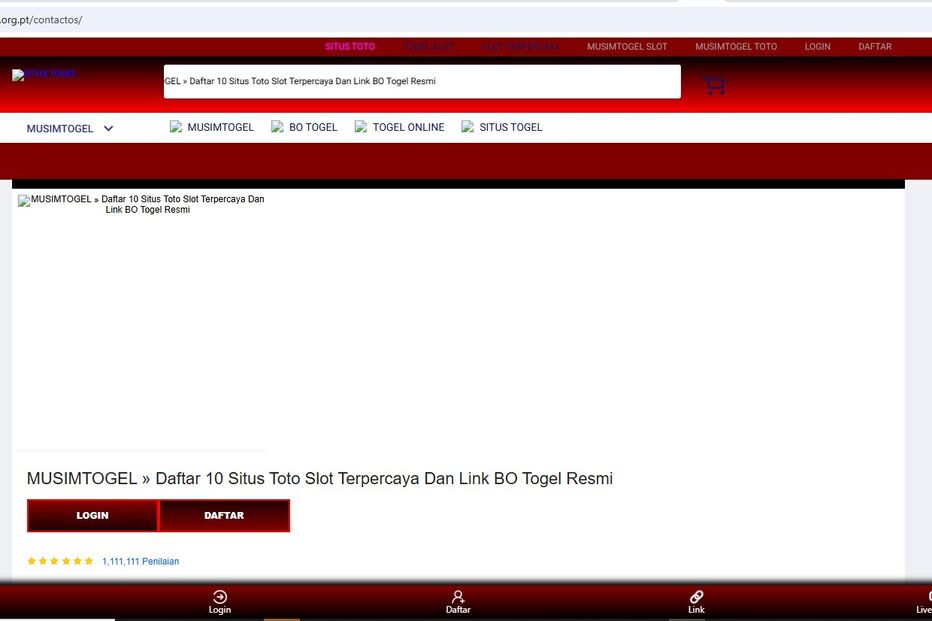Click DAFTAR in the top navigation bar
932x621 pixels.
pos(875,47)
